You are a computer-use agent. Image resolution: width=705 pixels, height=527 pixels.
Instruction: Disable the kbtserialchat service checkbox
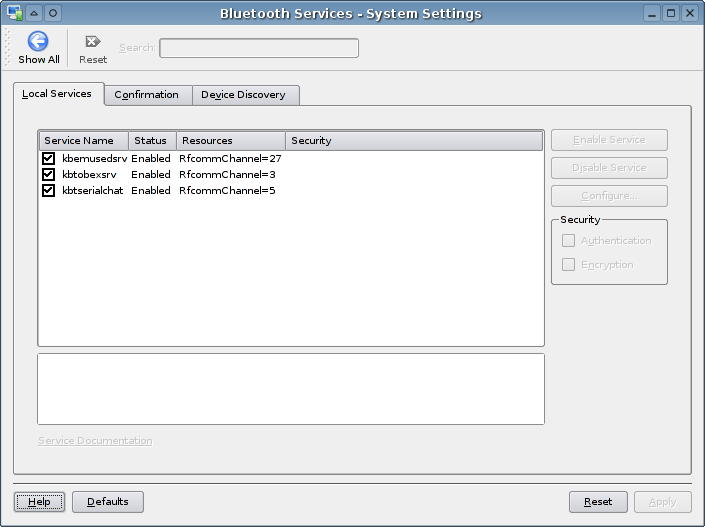tap(48, 190)
